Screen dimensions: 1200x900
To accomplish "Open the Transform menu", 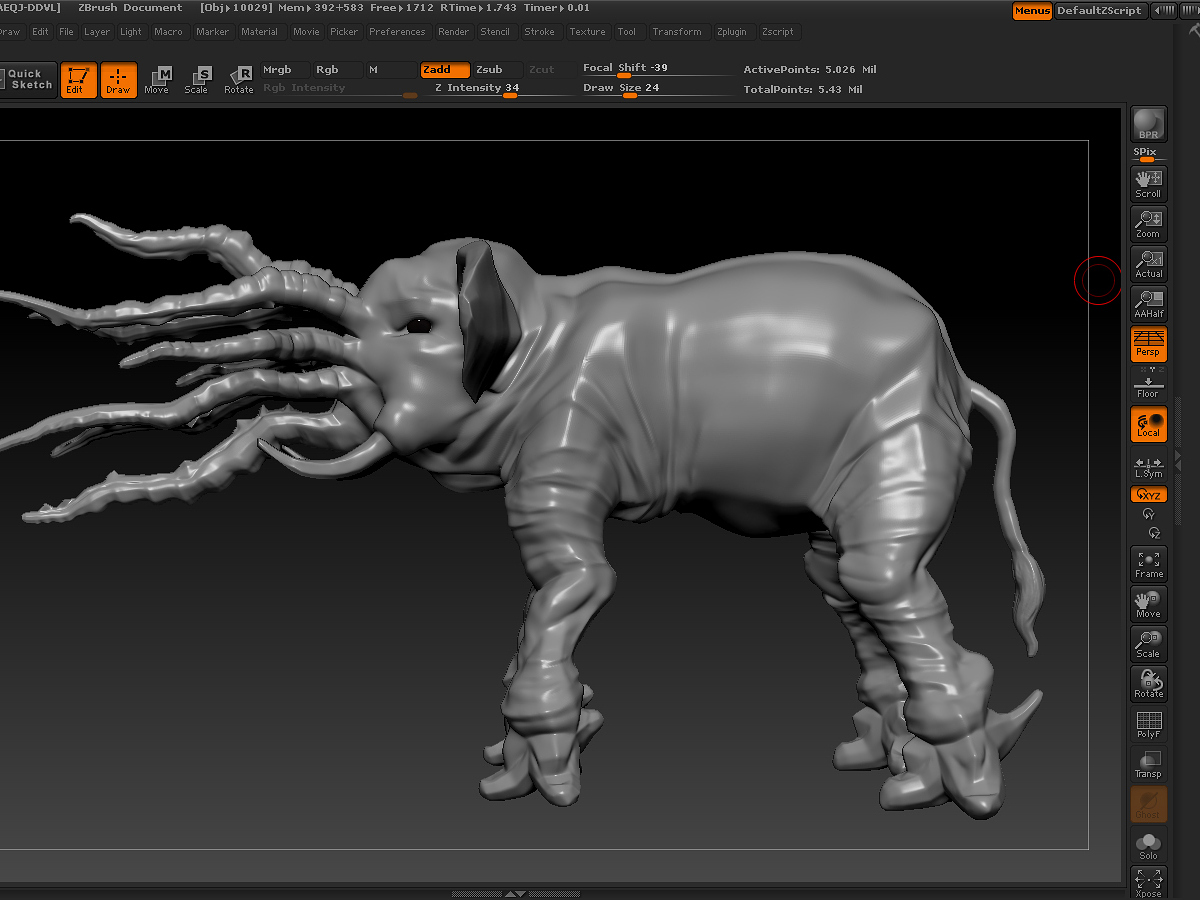I will [x=677, y=32].
